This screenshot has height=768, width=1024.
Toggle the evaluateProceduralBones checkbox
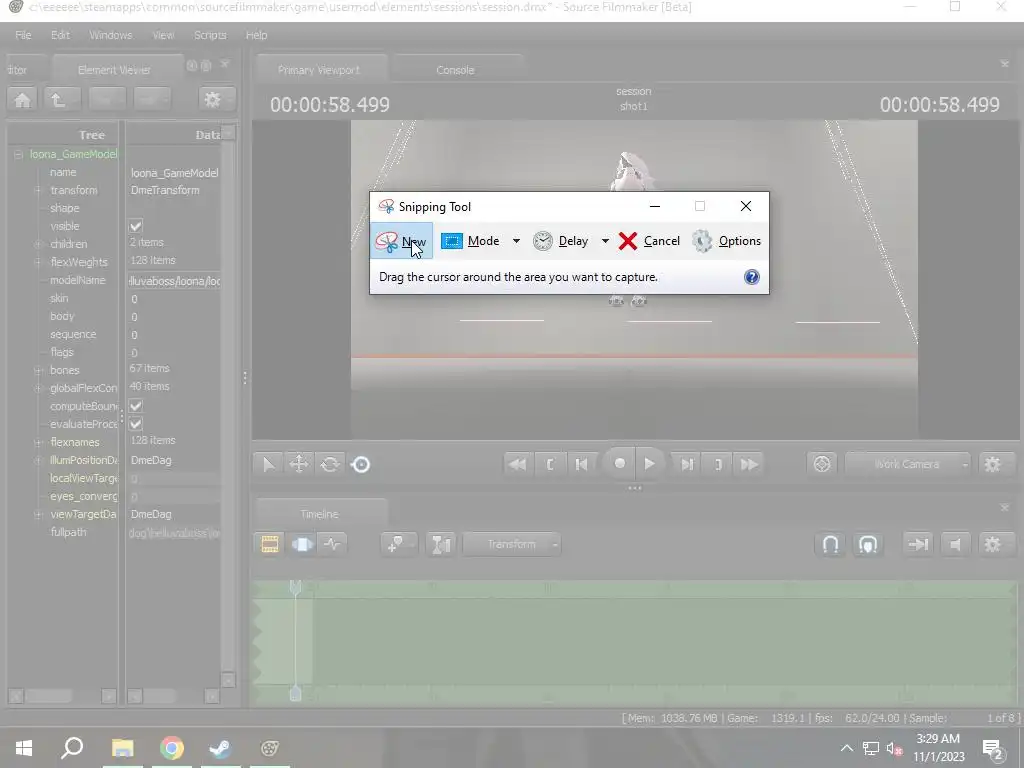136,424
